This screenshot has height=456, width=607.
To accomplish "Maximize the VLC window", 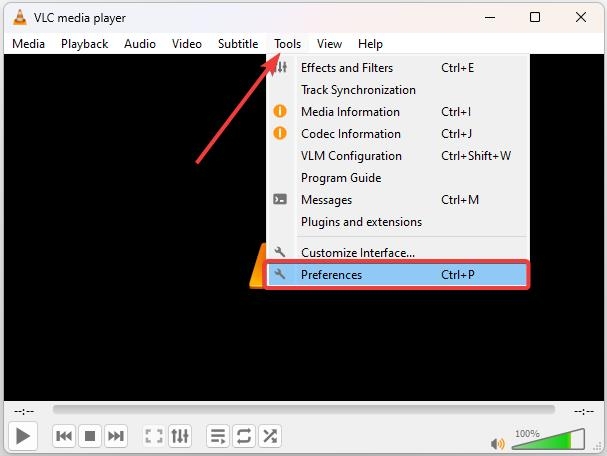I will pyautogui.click(x=535, y=17).
